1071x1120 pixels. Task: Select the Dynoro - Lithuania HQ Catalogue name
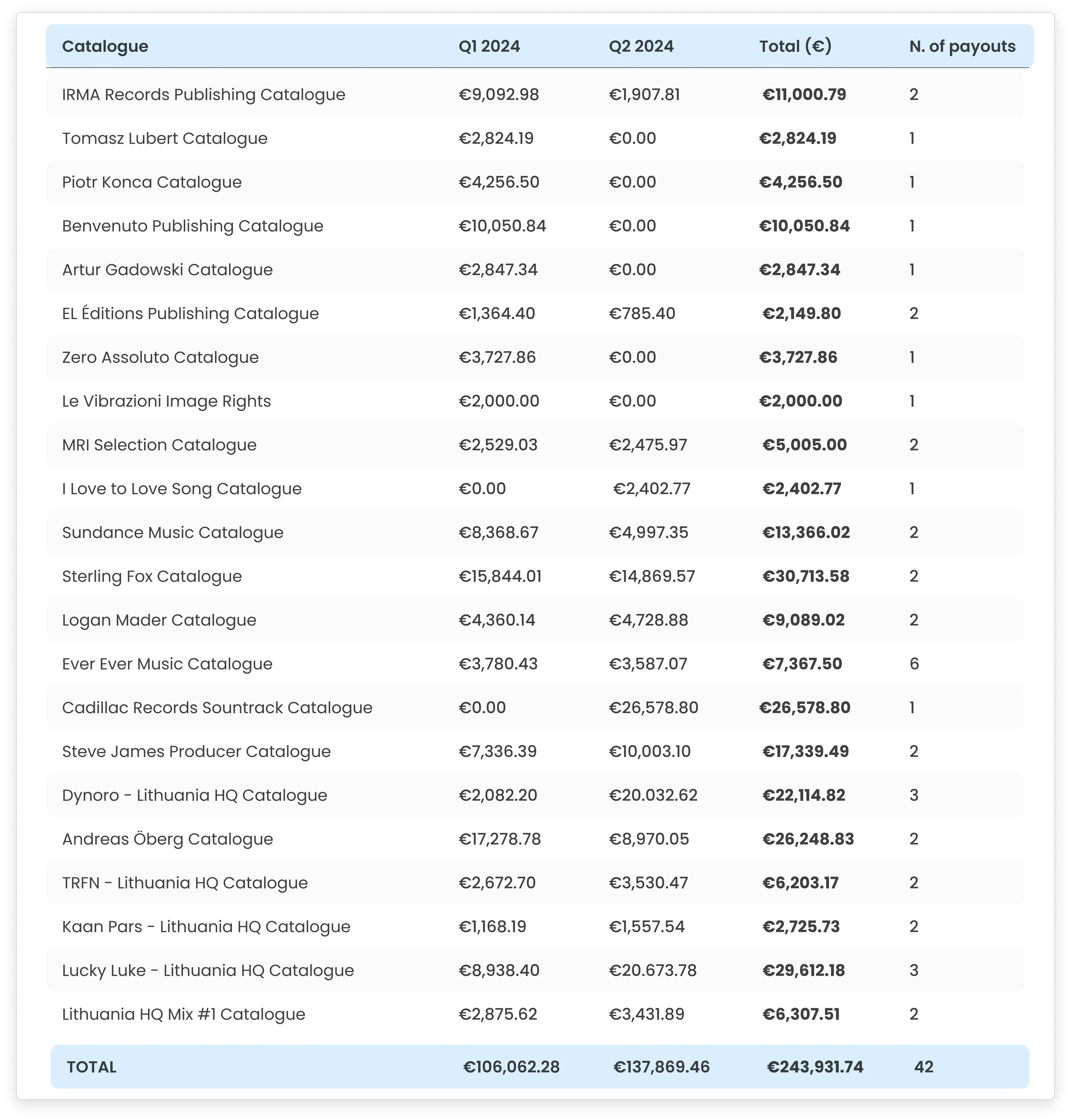(195, 796)
